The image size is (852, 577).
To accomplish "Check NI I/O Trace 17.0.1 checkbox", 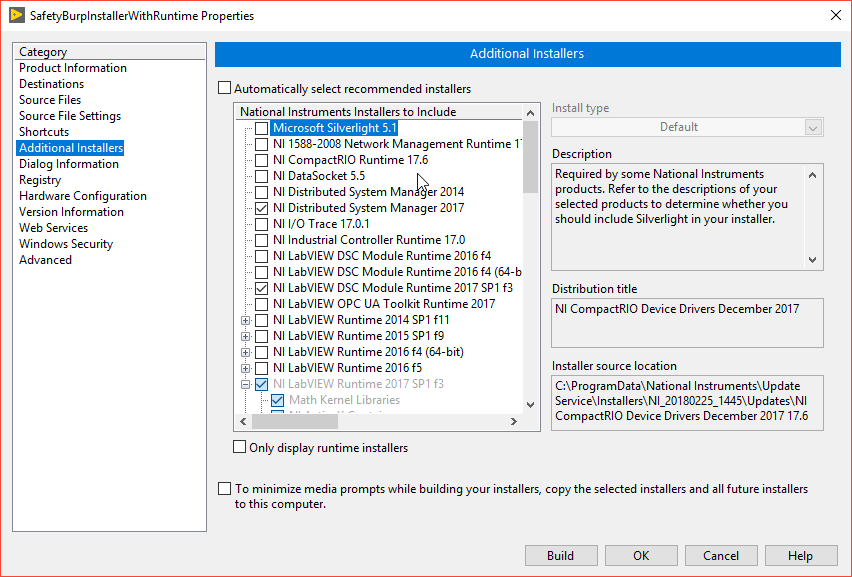I will coord(261,224).
